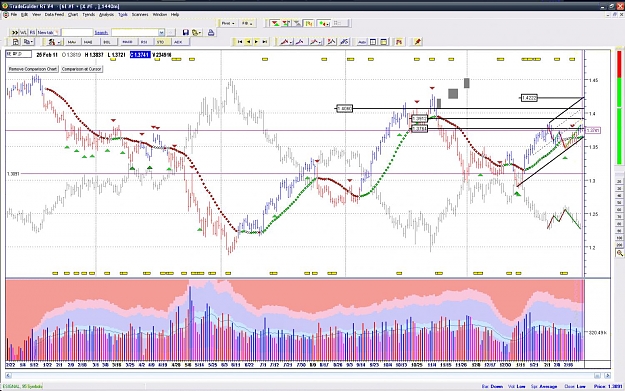Open the Analysis menu
This screenshot has height=391, width=625.
106,14
